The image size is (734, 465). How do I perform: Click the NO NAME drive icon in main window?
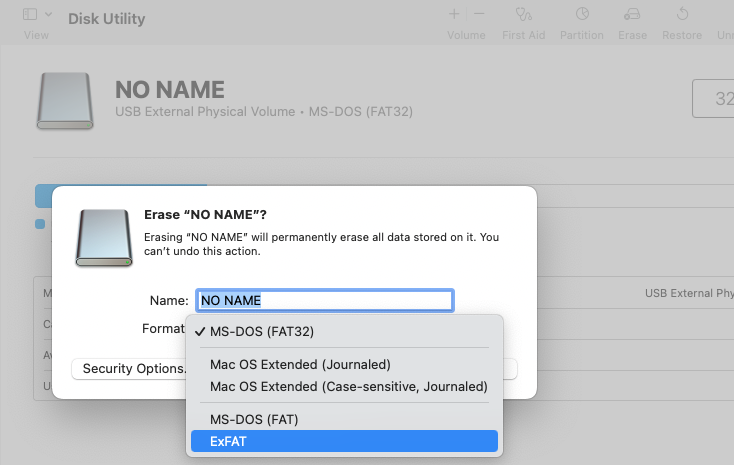pyautogui.click(x=65, y=101)
